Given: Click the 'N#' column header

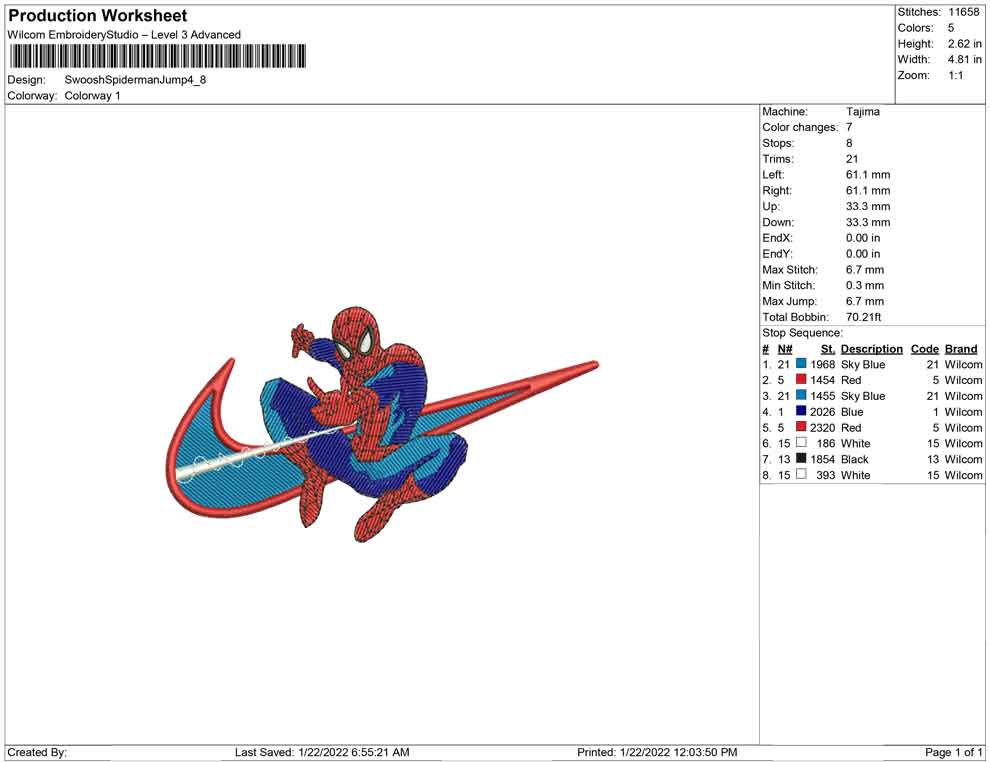Looking at the screenshot, I should pyautogui.click(x=785, y=348).
